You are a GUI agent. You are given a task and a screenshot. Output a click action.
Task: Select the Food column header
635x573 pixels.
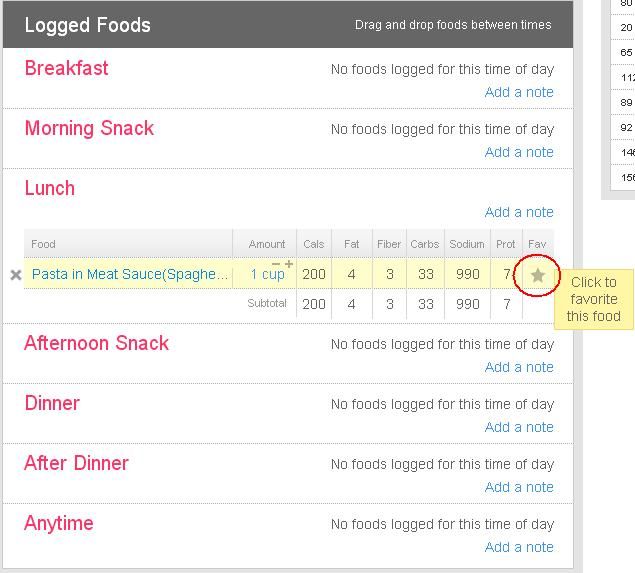click(128, 244)
